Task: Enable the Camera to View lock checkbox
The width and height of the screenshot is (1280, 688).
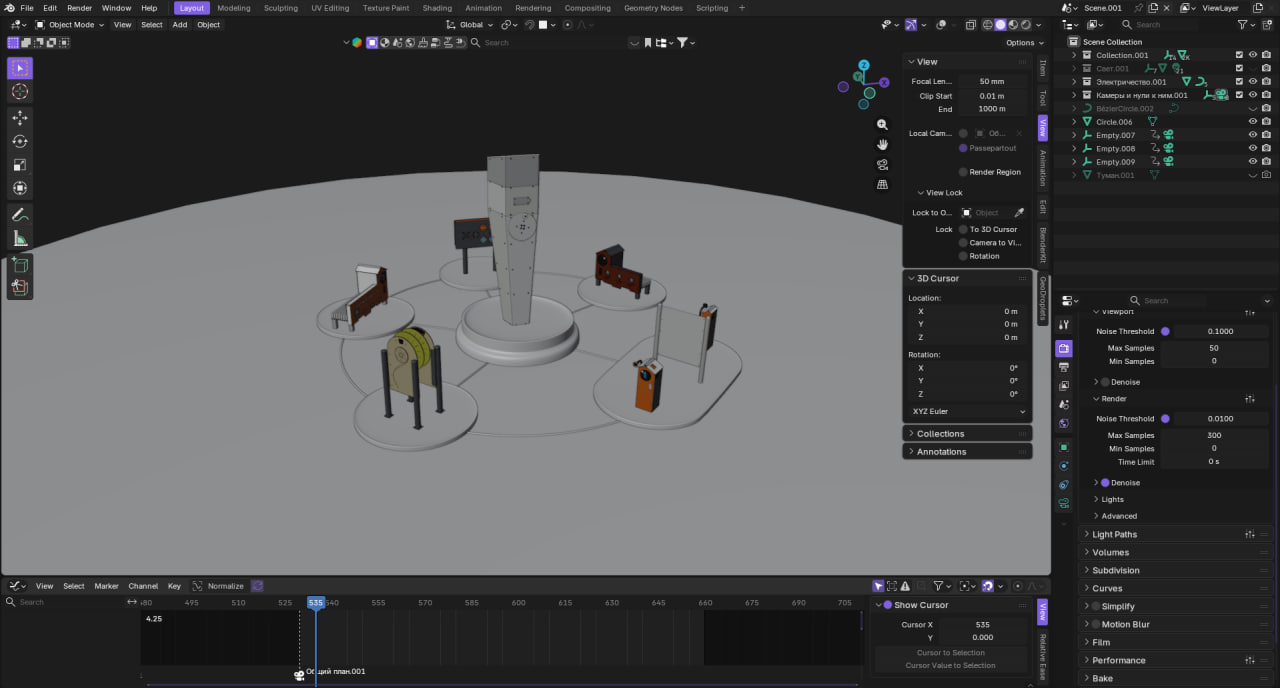Action: pyautogui.click(x=963, y=242)
